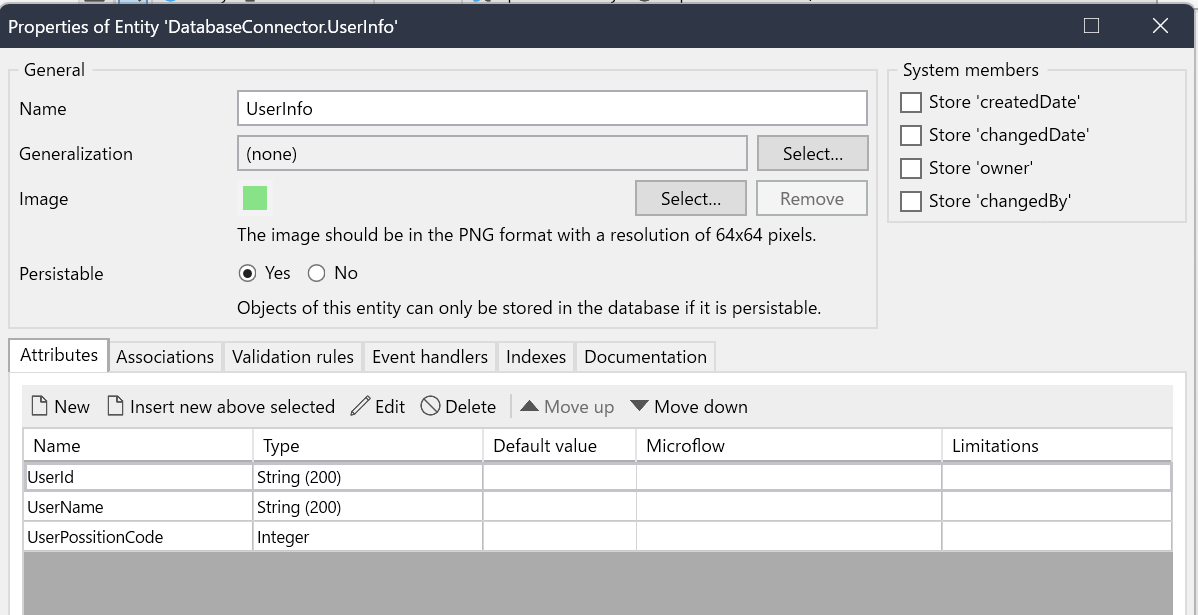Open the Validation rules tab
Screen dimensions: 1198x615
click(x=293, y=357)
